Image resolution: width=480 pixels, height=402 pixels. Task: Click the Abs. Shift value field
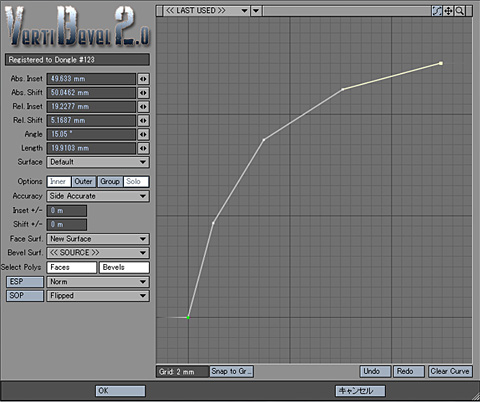pos(91,93)
